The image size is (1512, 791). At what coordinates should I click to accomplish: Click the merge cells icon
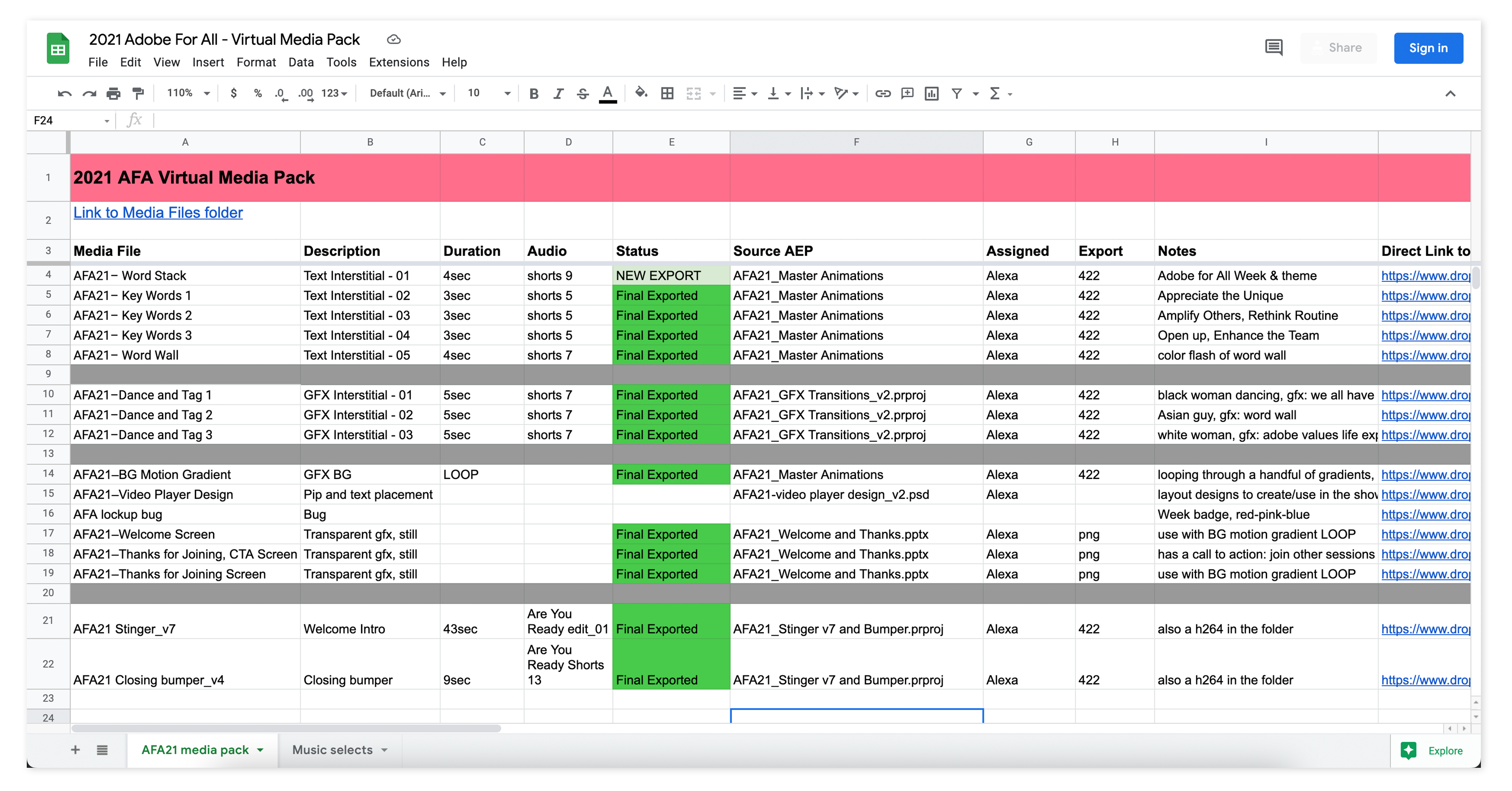point(694,93)
